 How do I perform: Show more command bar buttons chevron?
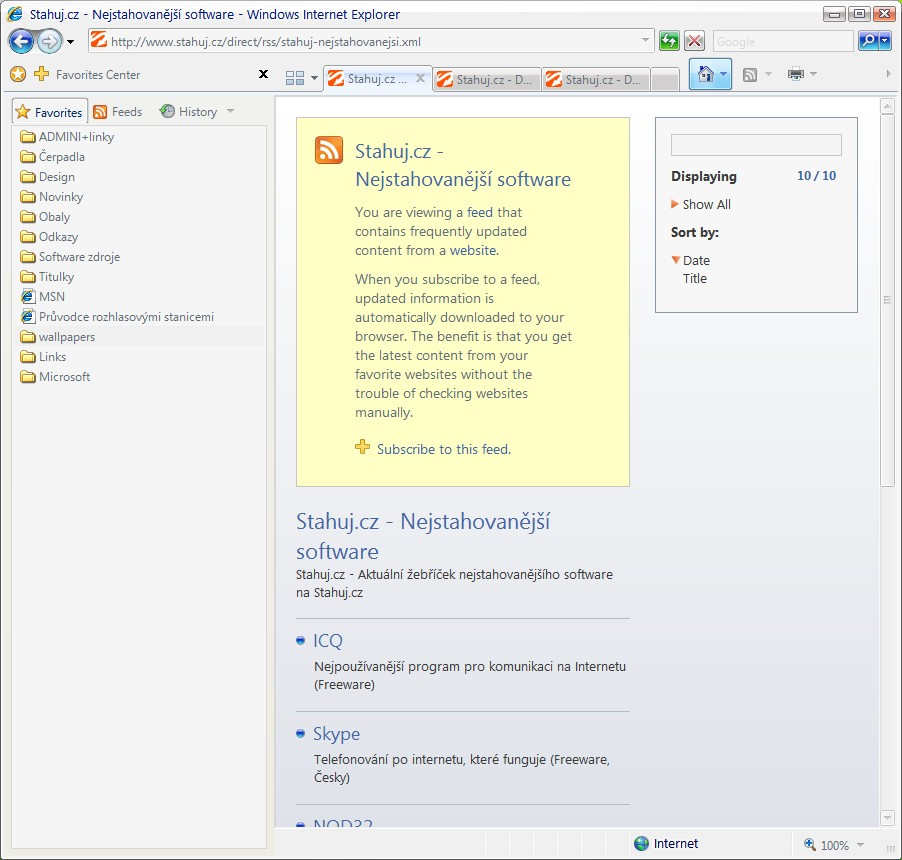pos(888,74)
